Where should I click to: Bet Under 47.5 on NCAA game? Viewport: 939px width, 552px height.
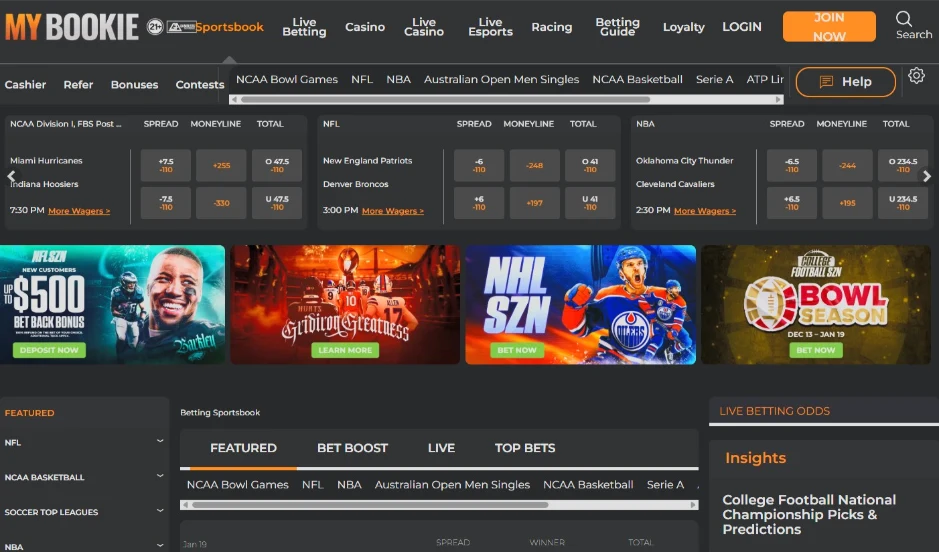tap(277, 203)
